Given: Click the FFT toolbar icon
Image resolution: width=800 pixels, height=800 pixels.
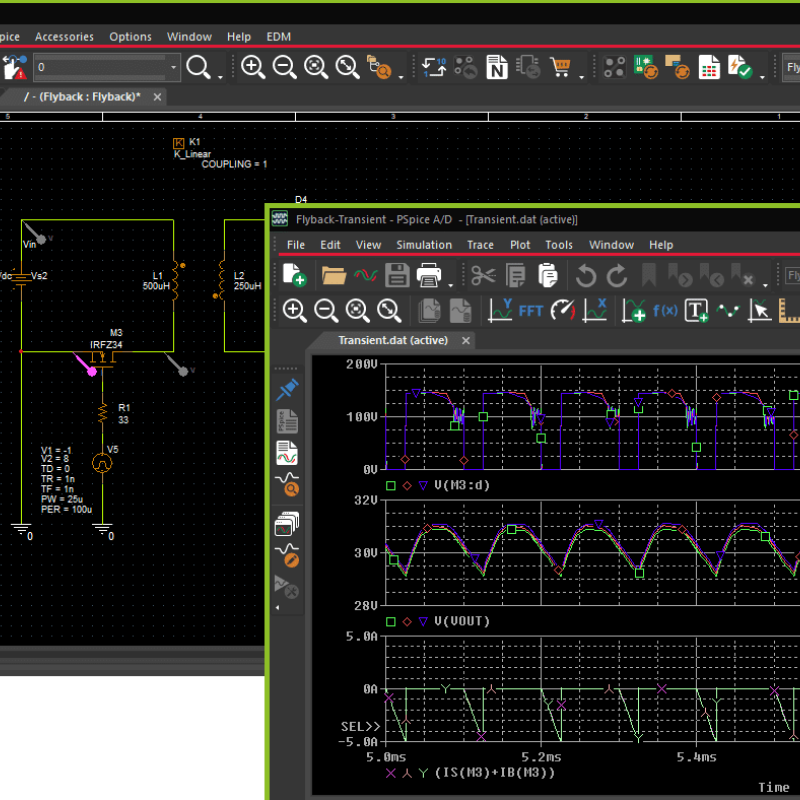Looking at the screenshot, I should pos(531,310).
